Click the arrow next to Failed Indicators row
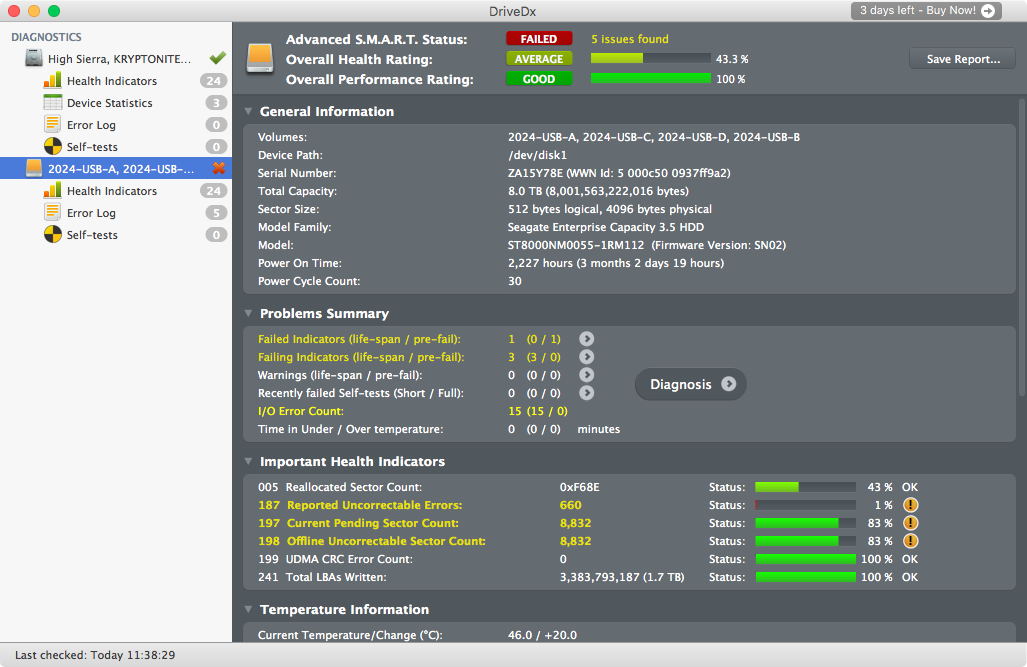The width and height of the screenshot is (1027, 667). pyautogui.click(x=586, y=339)
